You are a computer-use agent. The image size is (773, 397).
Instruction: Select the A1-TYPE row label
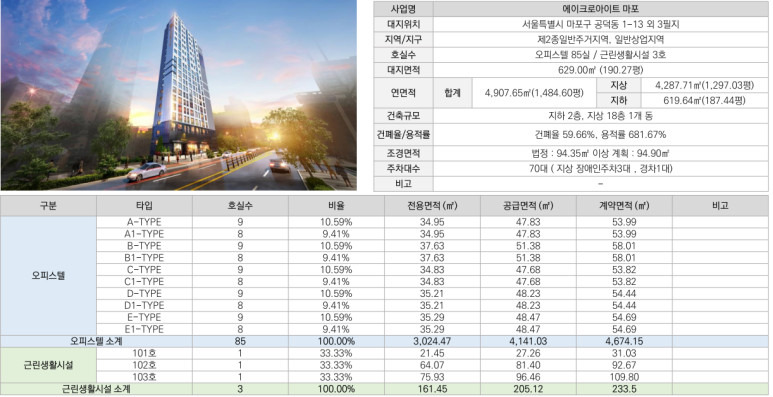(x=144, y=234)
